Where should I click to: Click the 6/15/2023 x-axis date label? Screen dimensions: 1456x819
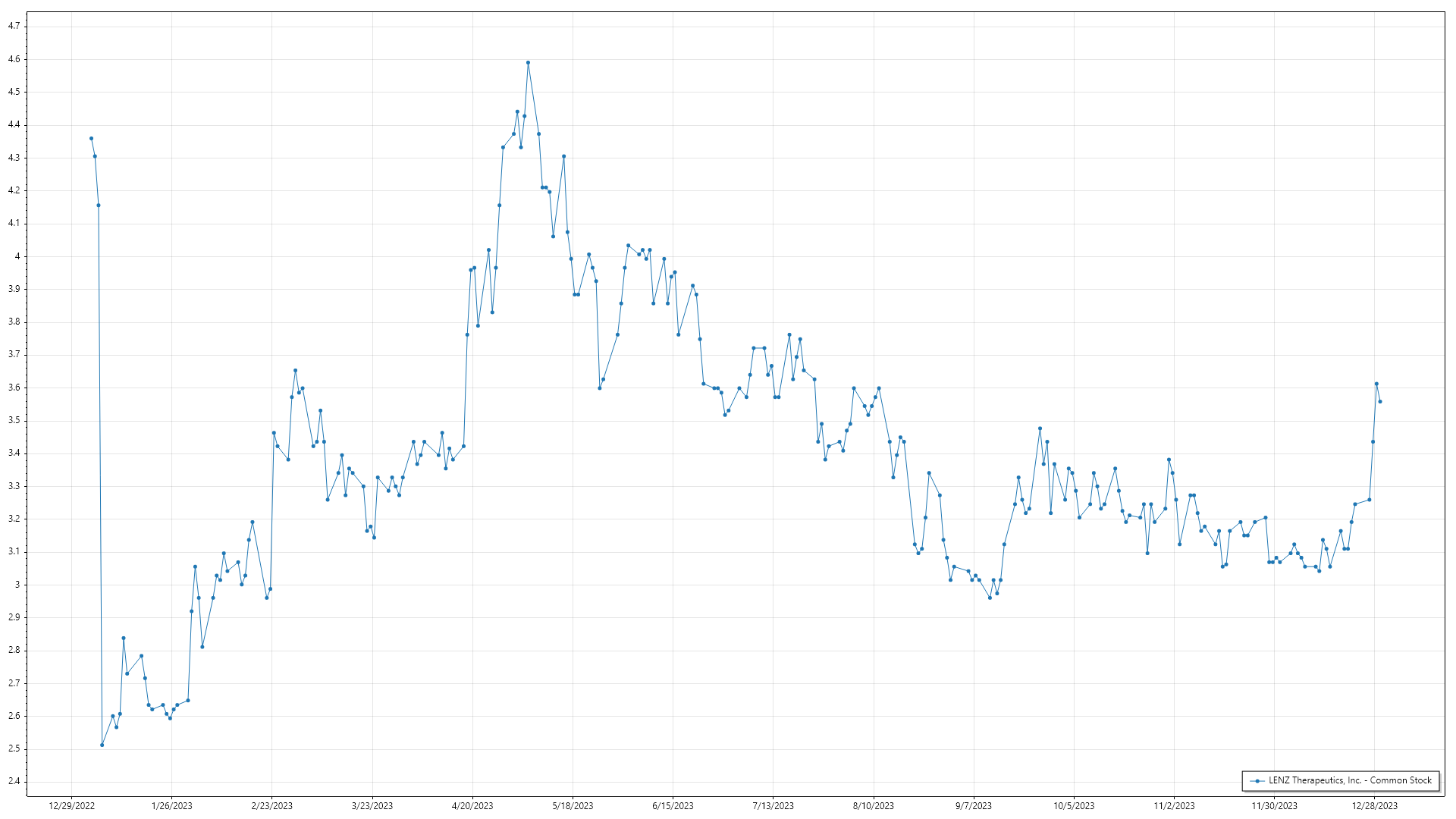coord(673,806)
